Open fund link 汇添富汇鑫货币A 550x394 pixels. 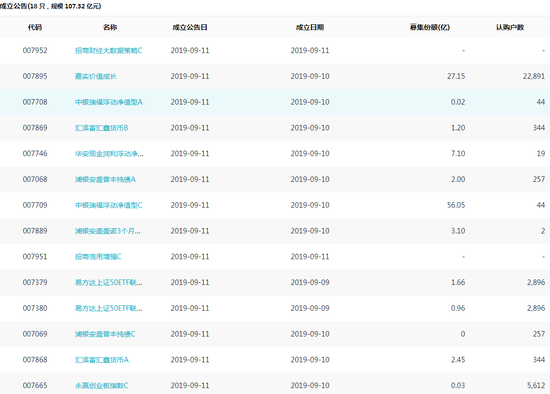coord(102,360)
